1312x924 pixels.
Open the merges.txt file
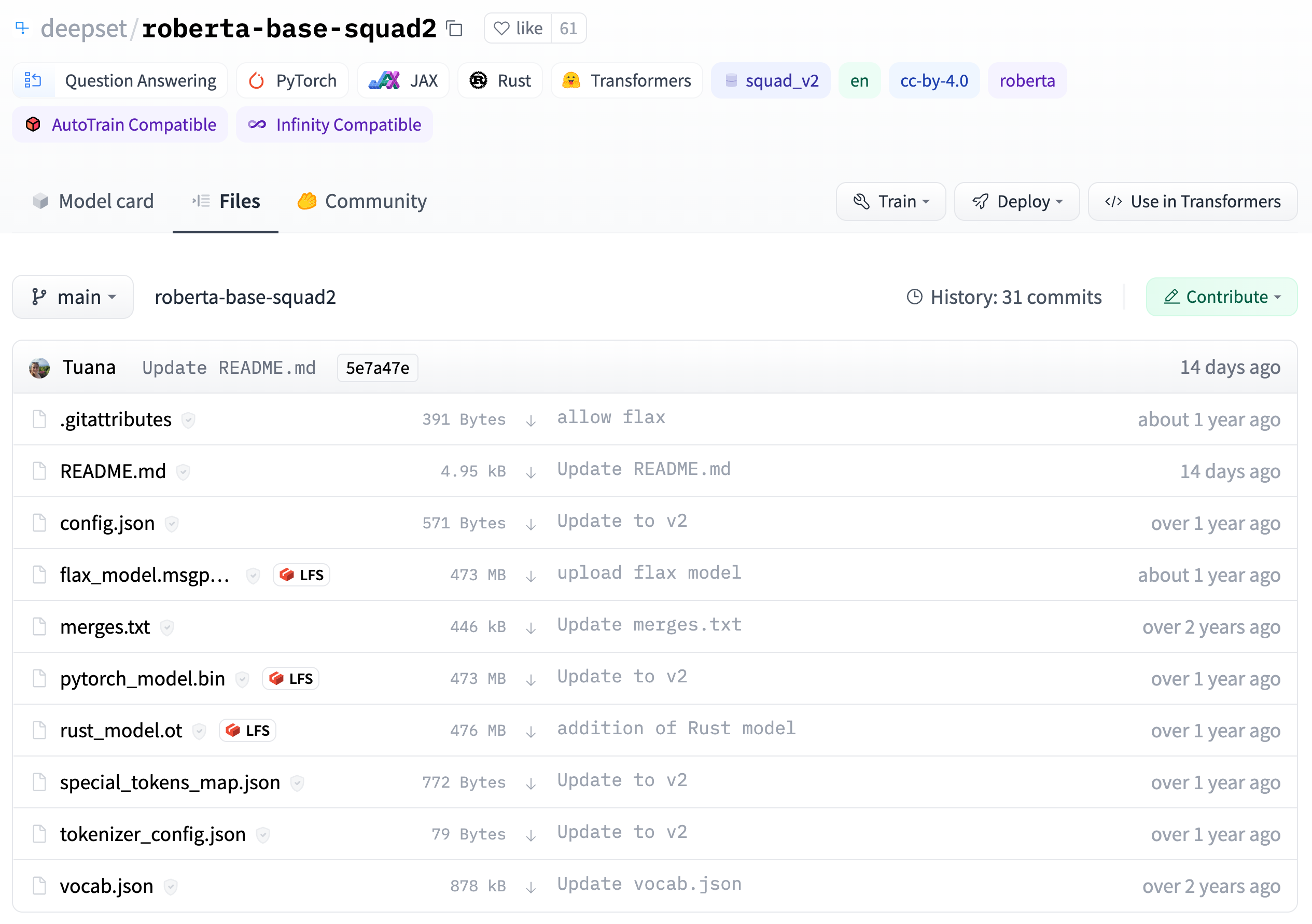pos(105,627)
